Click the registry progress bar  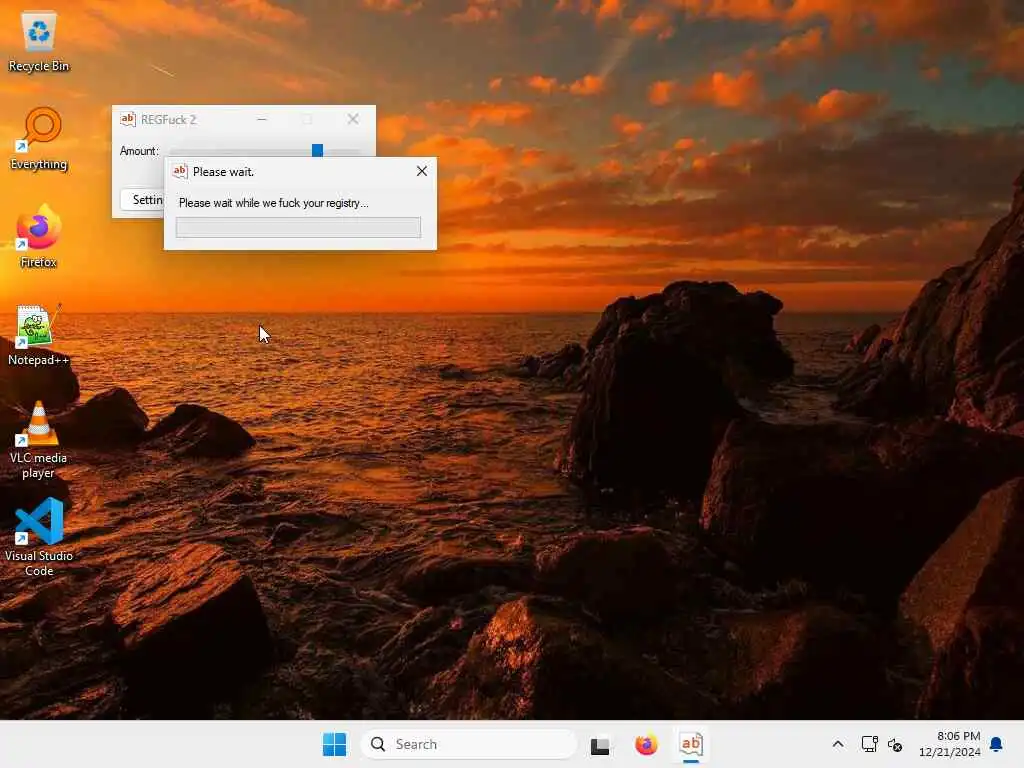click(x=298, y=227)
